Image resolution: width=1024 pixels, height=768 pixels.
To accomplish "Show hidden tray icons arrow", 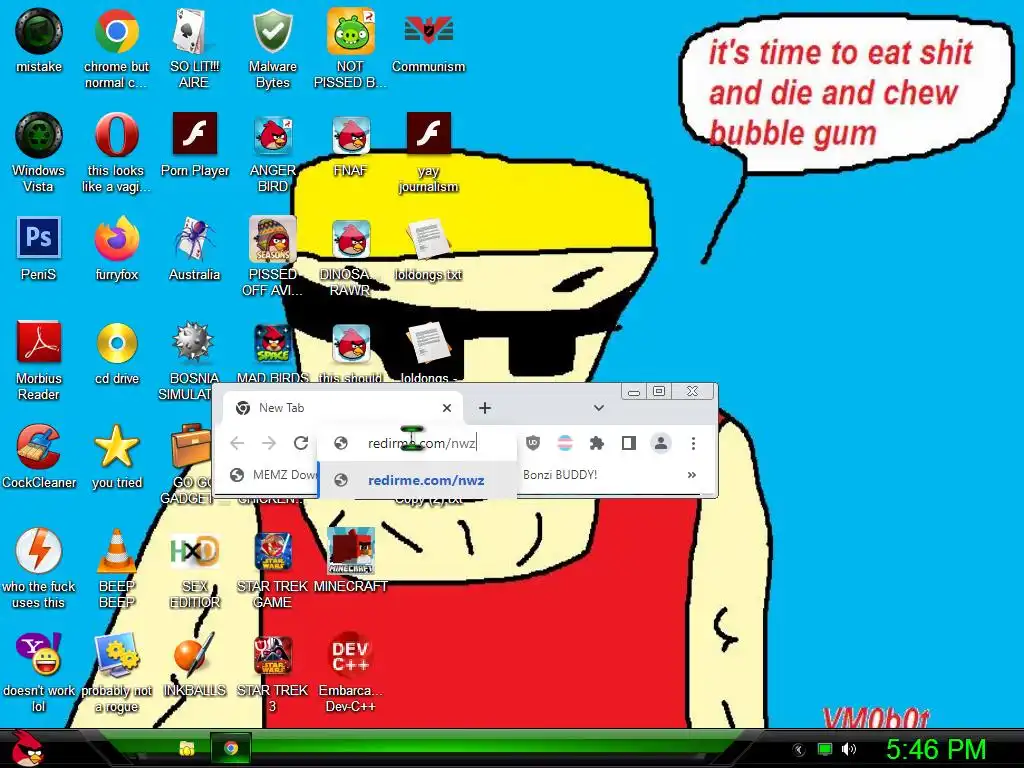I will [799, 750].
